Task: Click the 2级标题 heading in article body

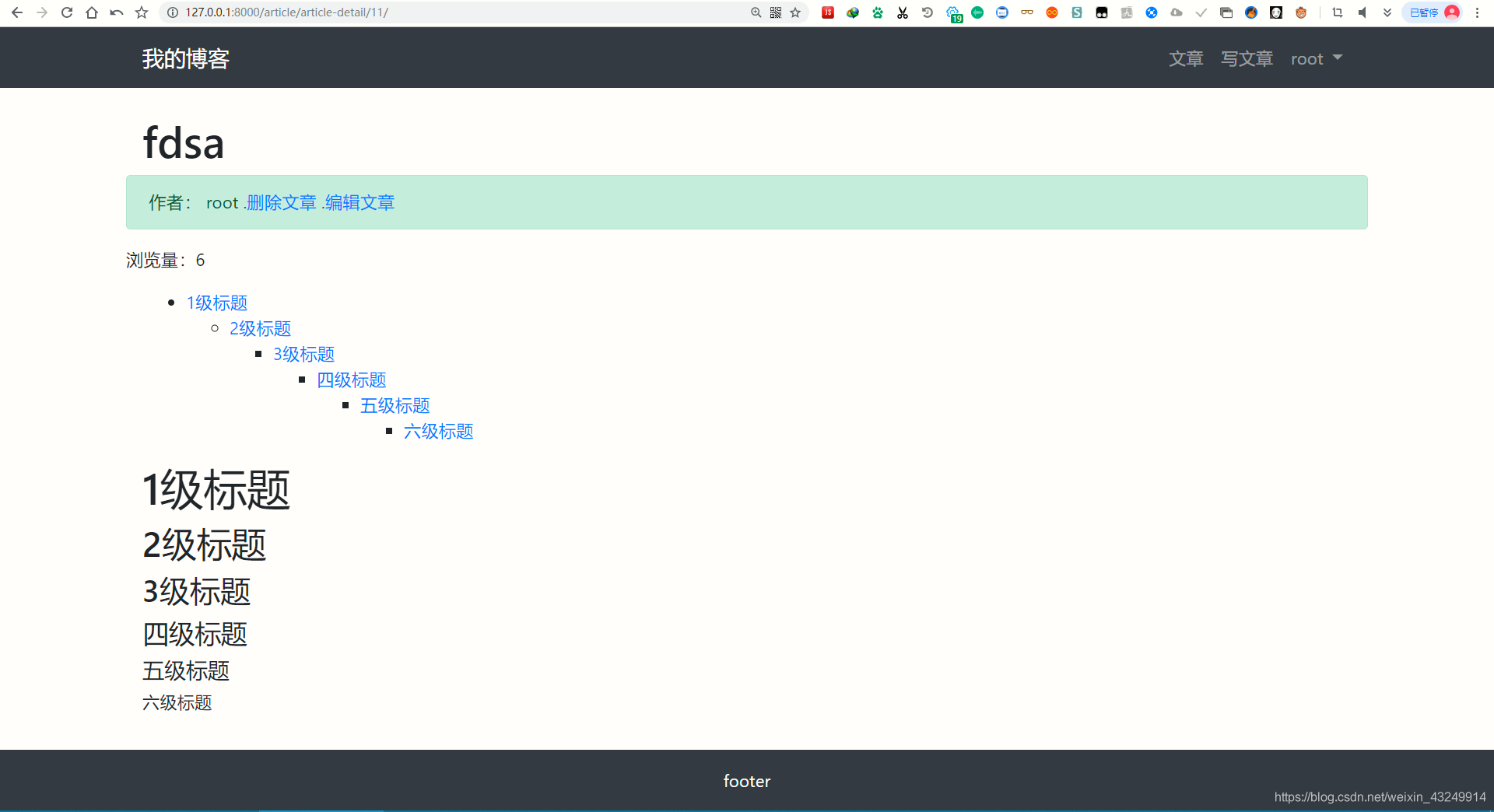Action: coord(205,545)
